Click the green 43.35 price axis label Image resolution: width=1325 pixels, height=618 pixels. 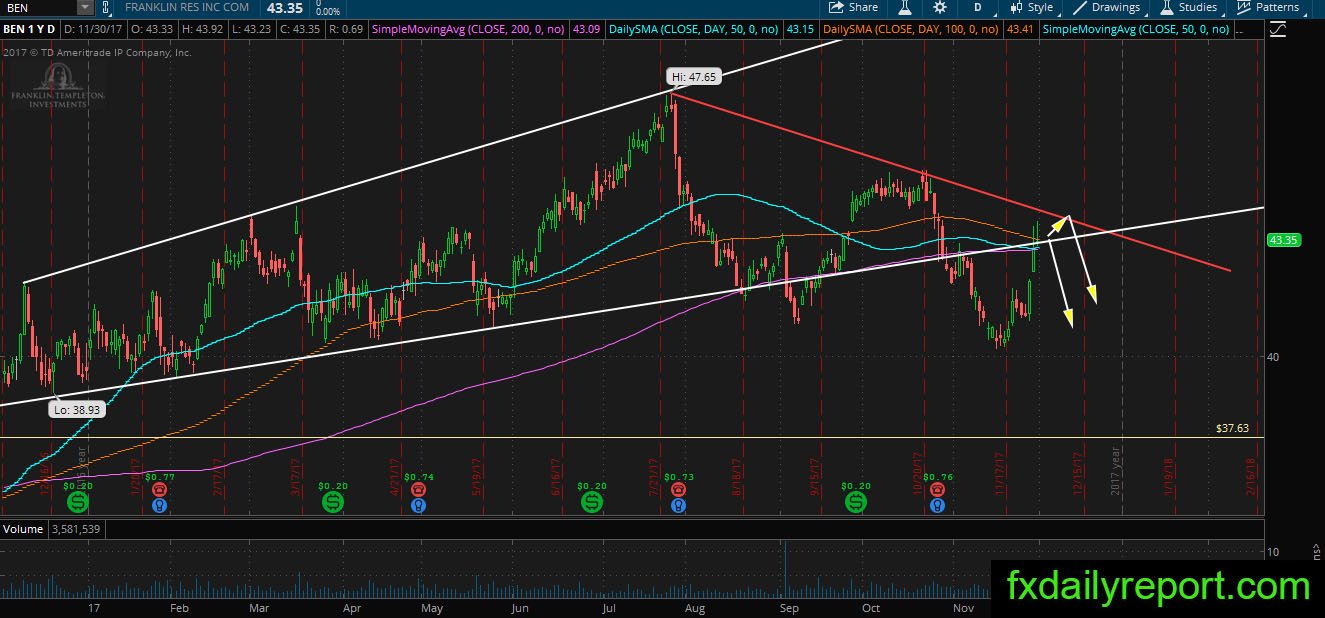(x=1283, y=240)
